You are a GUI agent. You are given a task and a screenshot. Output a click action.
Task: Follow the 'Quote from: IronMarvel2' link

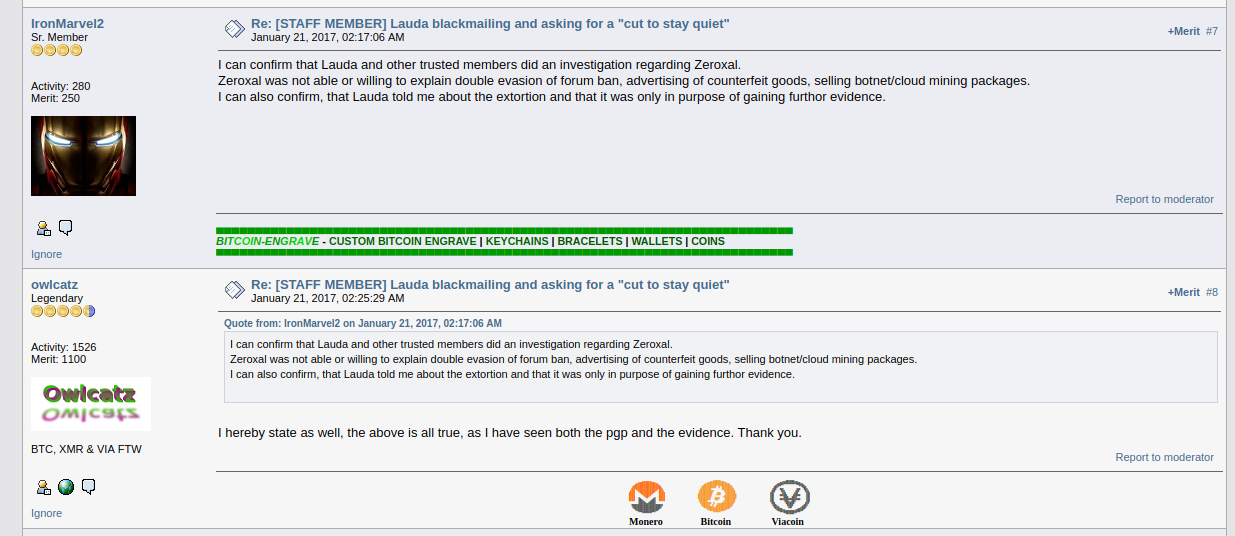[x=363, y=323]
